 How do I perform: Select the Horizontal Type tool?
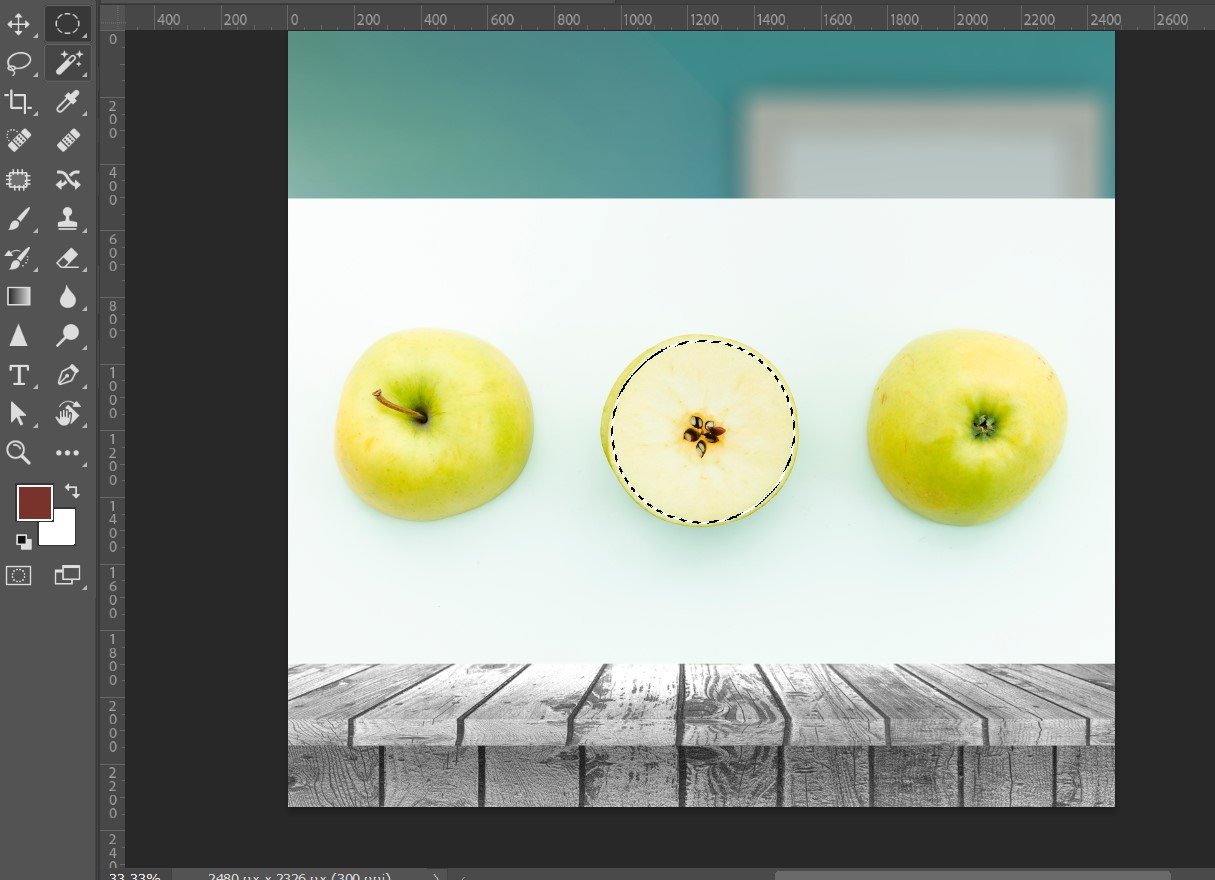coord(19,375)
